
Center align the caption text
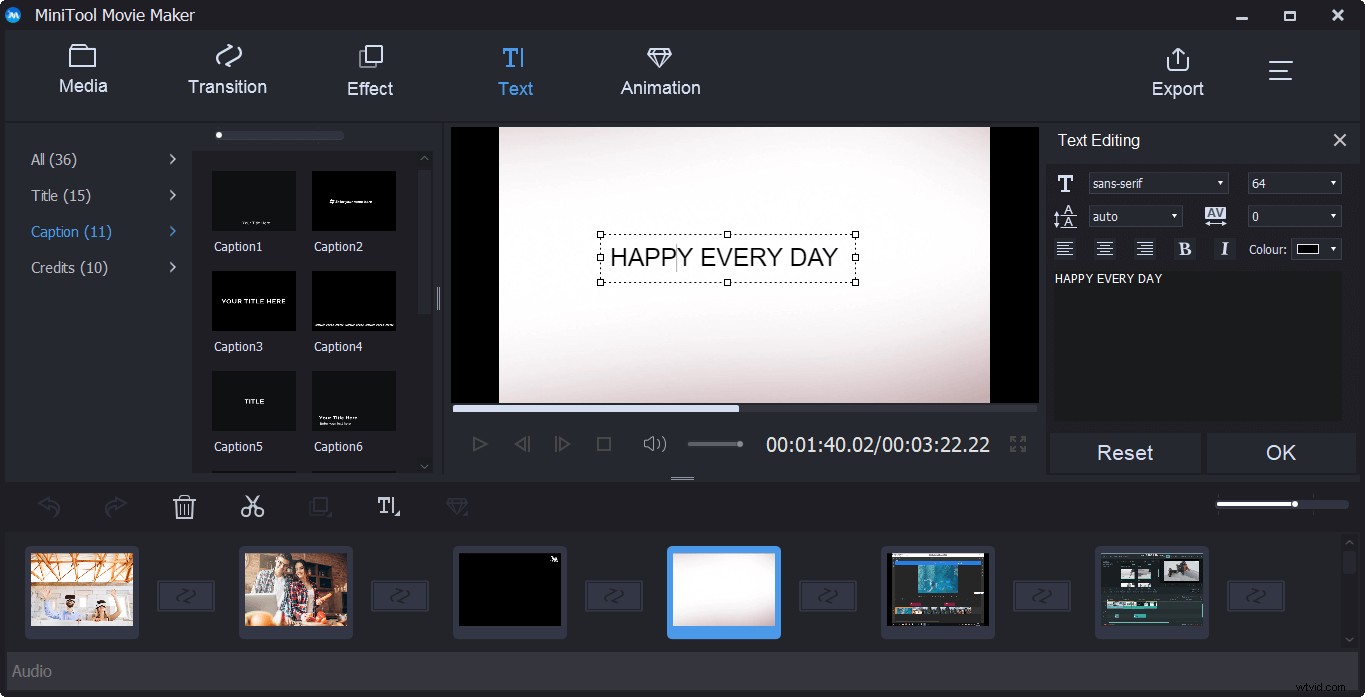(x=1104, y=248)
